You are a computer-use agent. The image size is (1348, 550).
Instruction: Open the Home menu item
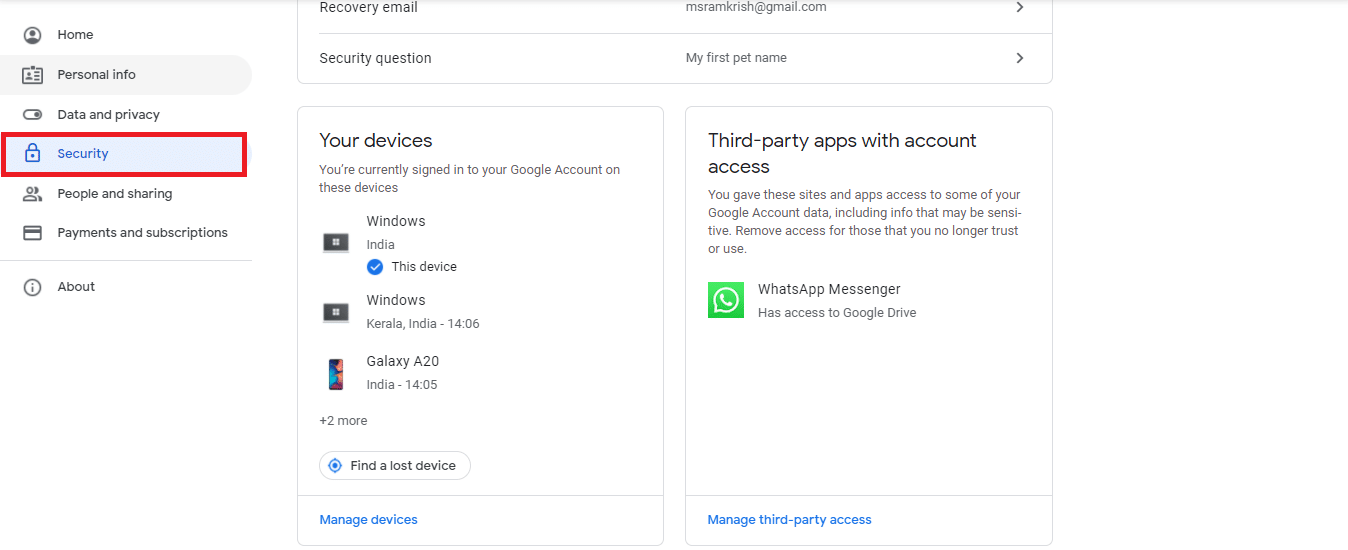126,35
